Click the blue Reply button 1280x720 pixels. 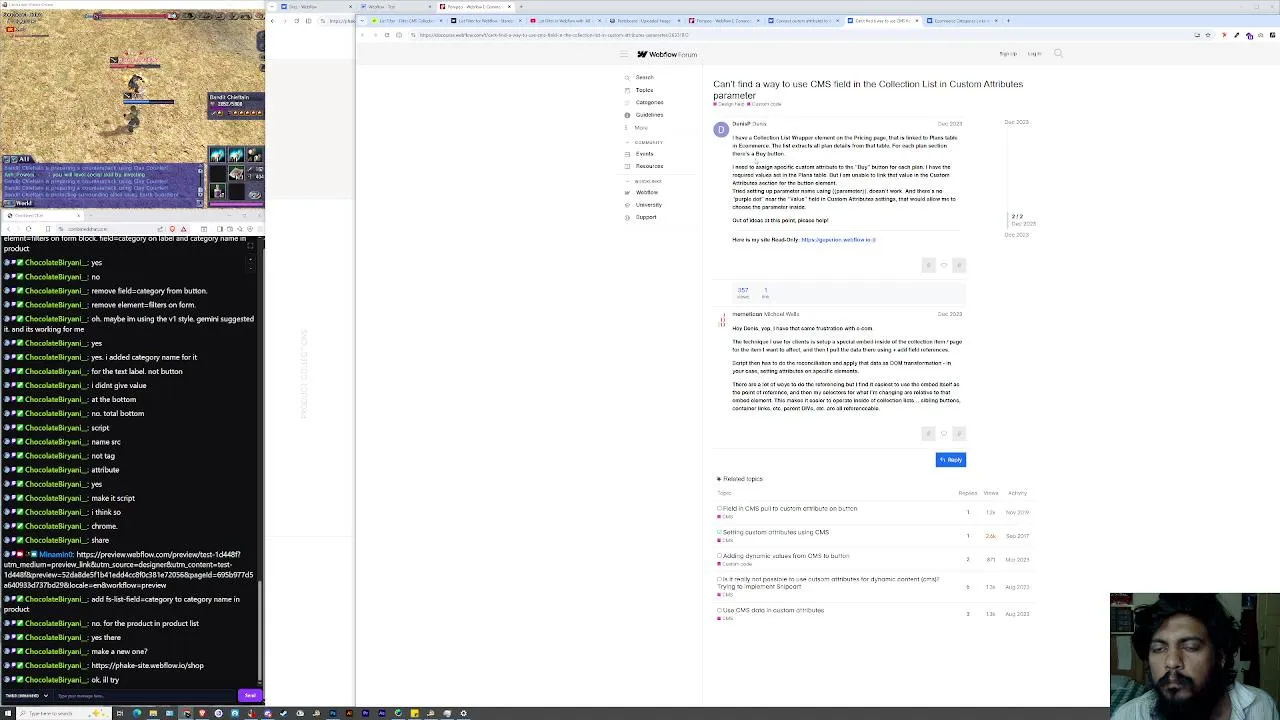pyautogui.click(x=951, y=460)
